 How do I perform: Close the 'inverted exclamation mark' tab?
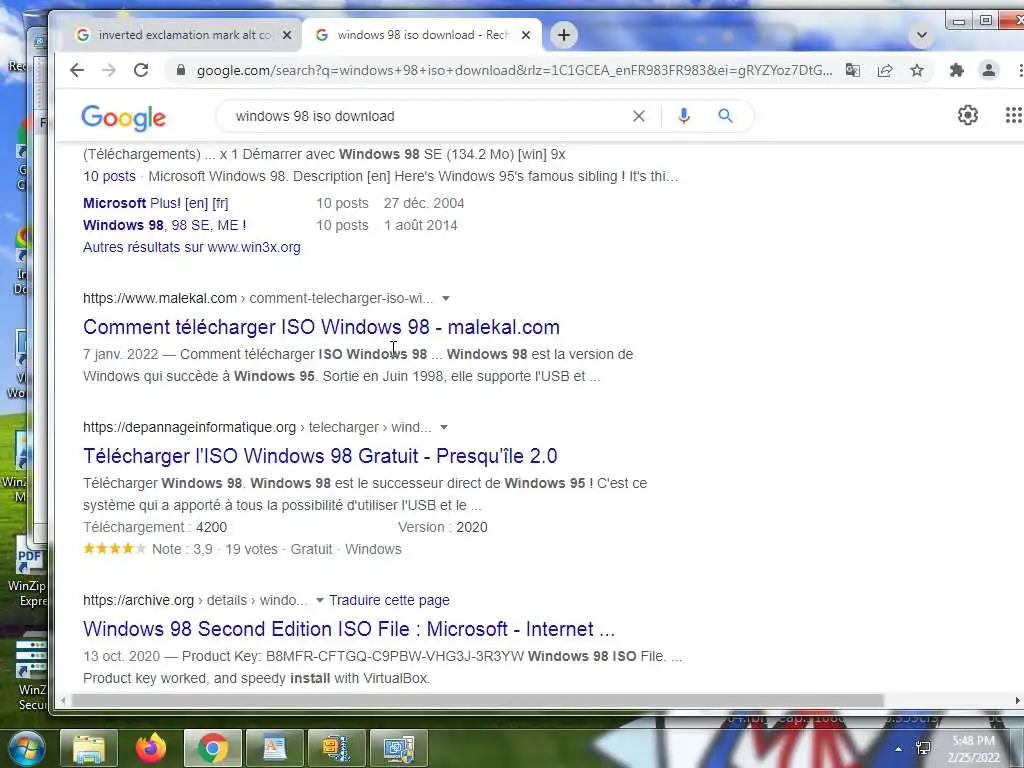(287, 35)
